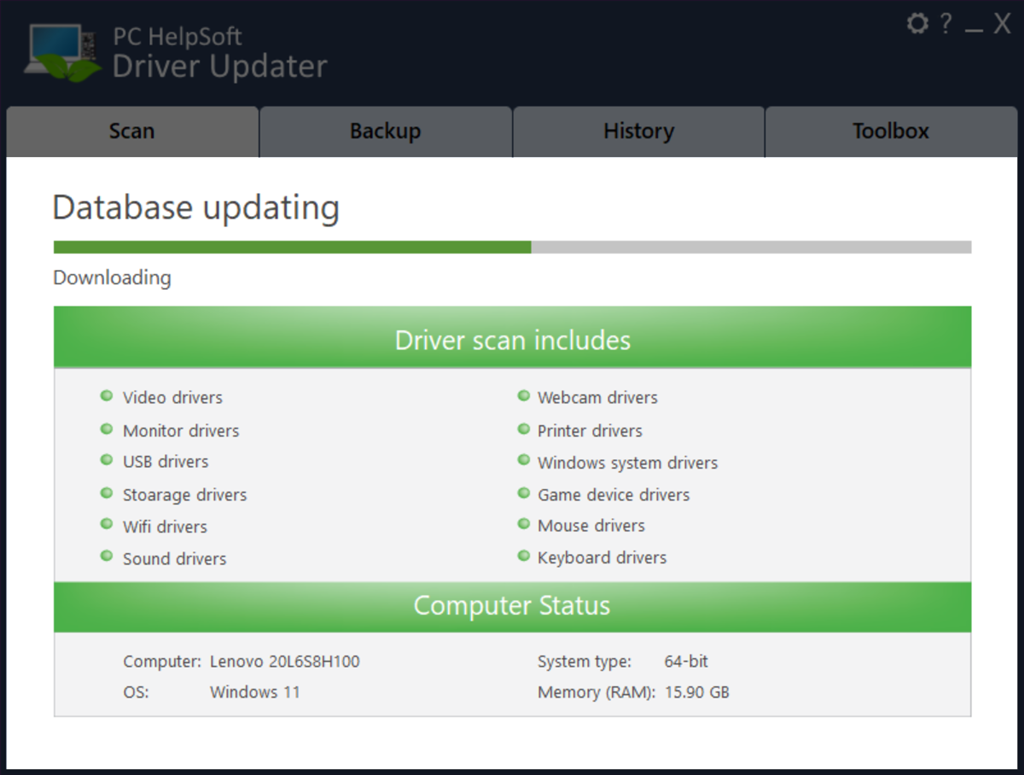Image resolution: width=1024 pixels, height=775 pixels.
Task: Click the green bullet beside Wifi drivers
Action: tap(106, 524)
